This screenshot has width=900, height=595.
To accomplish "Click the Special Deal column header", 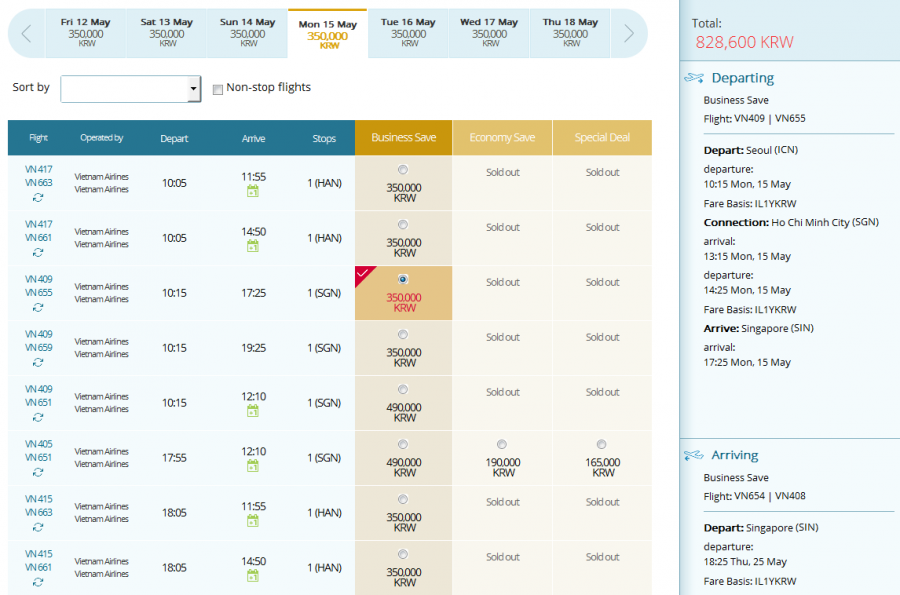I will point(602,138).
